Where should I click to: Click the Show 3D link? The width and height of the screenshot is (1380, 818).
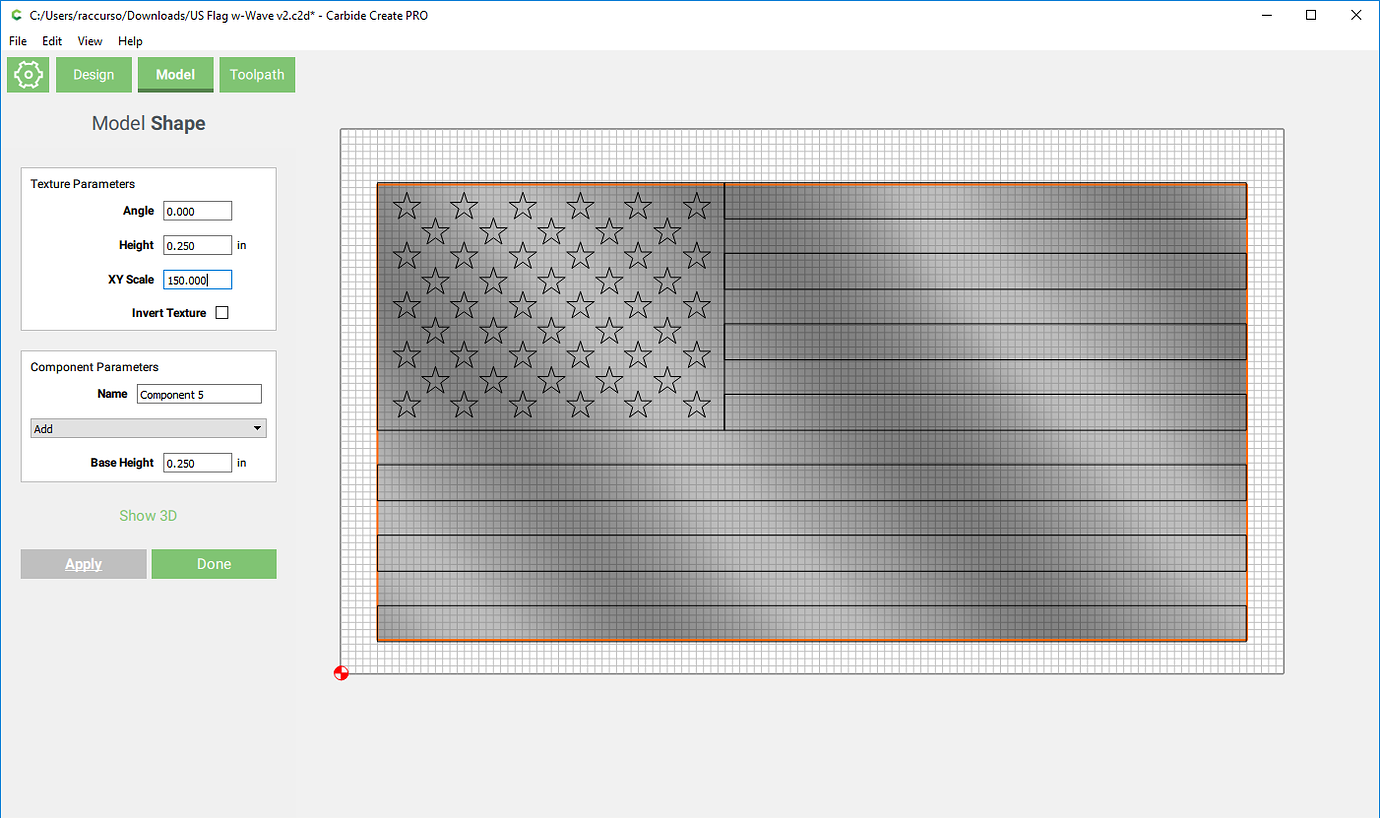[x=148, y=516]
